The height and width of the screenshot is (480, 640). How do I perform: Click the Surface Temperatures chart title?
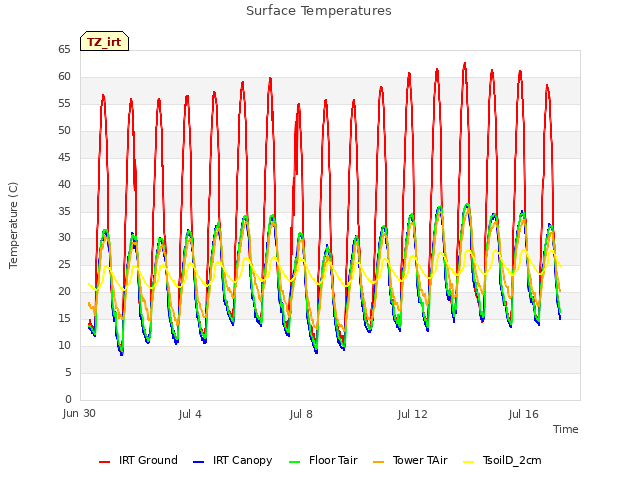click(319, 11)
